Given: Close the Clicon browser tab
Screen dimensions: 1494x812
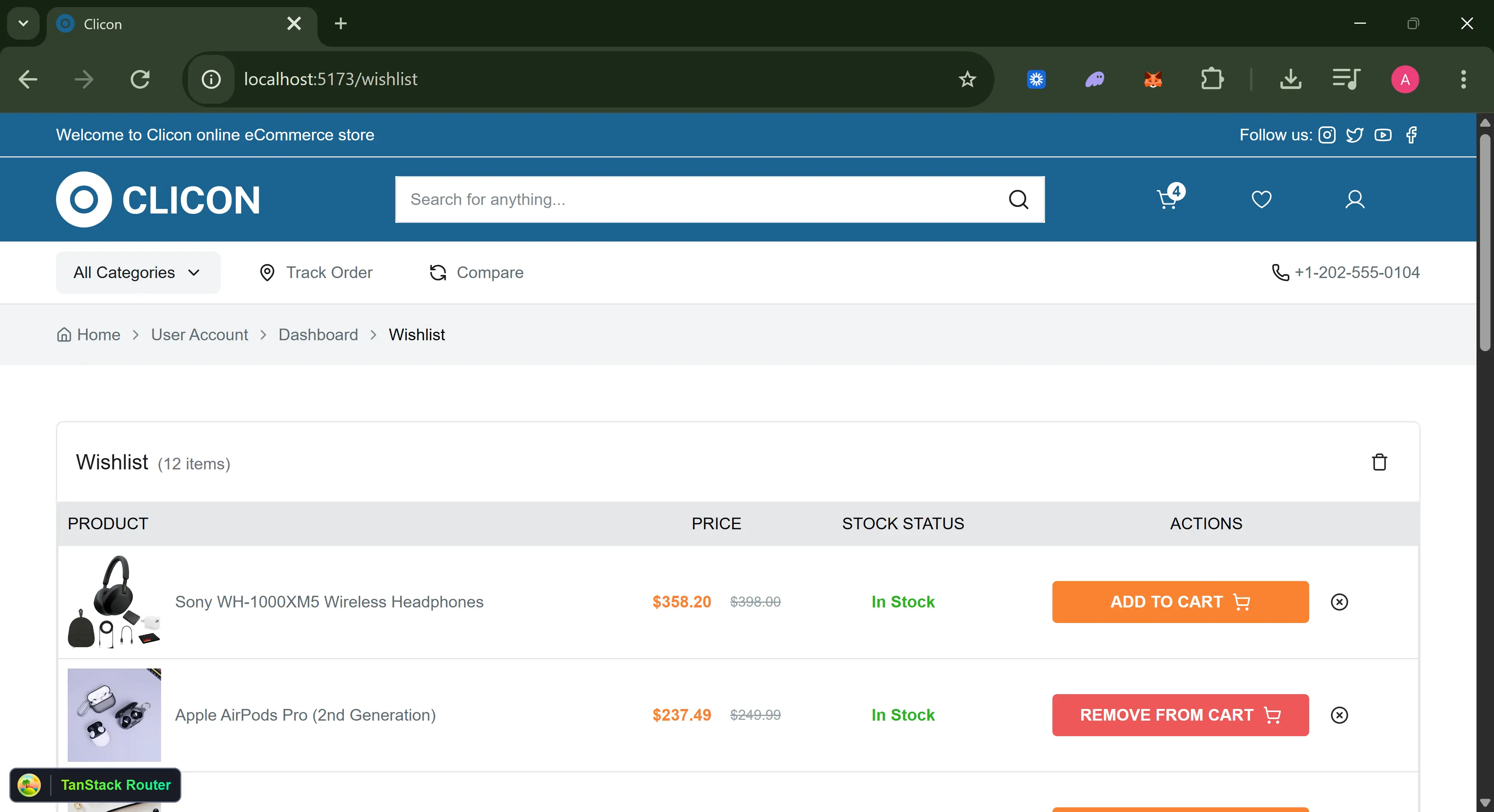Looking at the screenshot, I should coord(294,24).
